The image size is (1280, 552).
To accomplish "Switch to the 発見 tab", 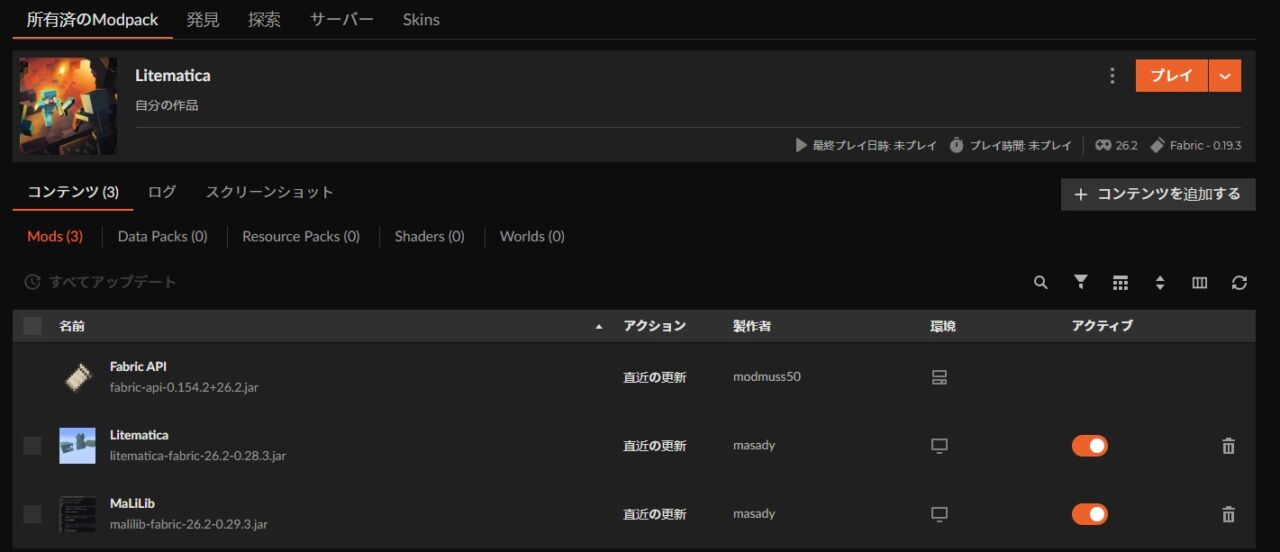I will (203, 20).
